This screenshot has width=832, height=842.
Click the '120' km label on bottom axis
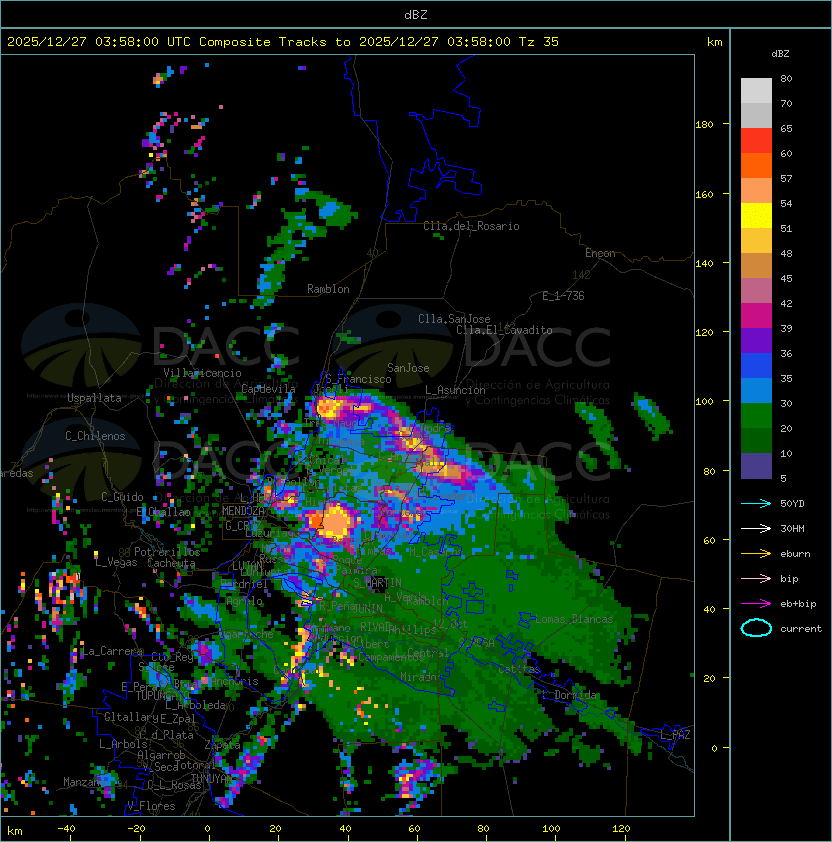621,829
